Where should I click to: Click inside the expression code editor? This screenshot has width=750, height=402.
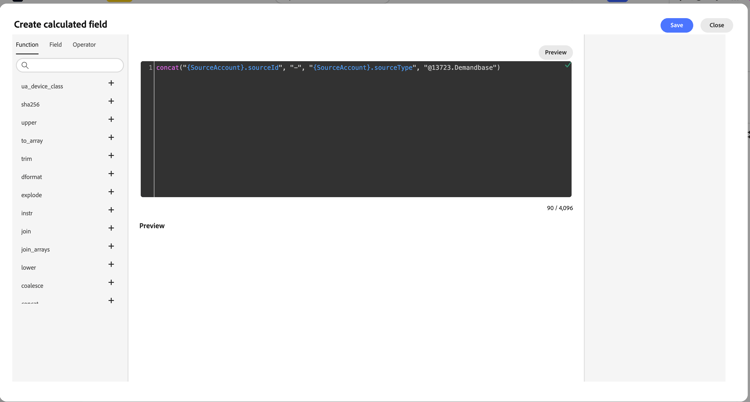(356, 129)
